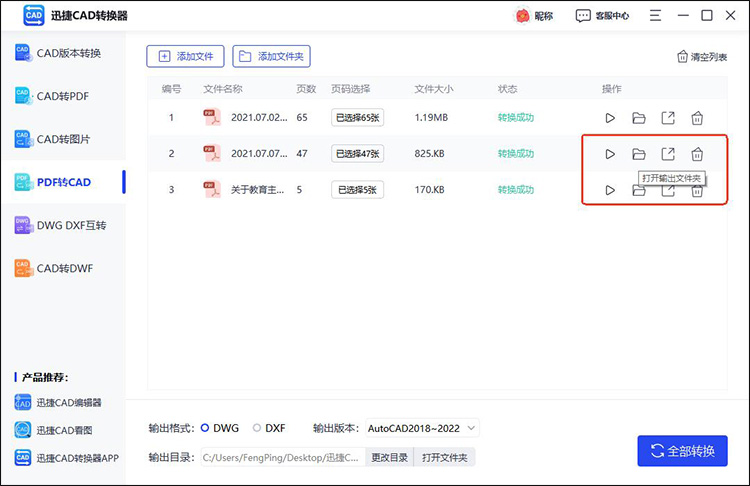Screen dimensions: 750x486
Task: Click the 状态 column header
Action: [507, 89]
